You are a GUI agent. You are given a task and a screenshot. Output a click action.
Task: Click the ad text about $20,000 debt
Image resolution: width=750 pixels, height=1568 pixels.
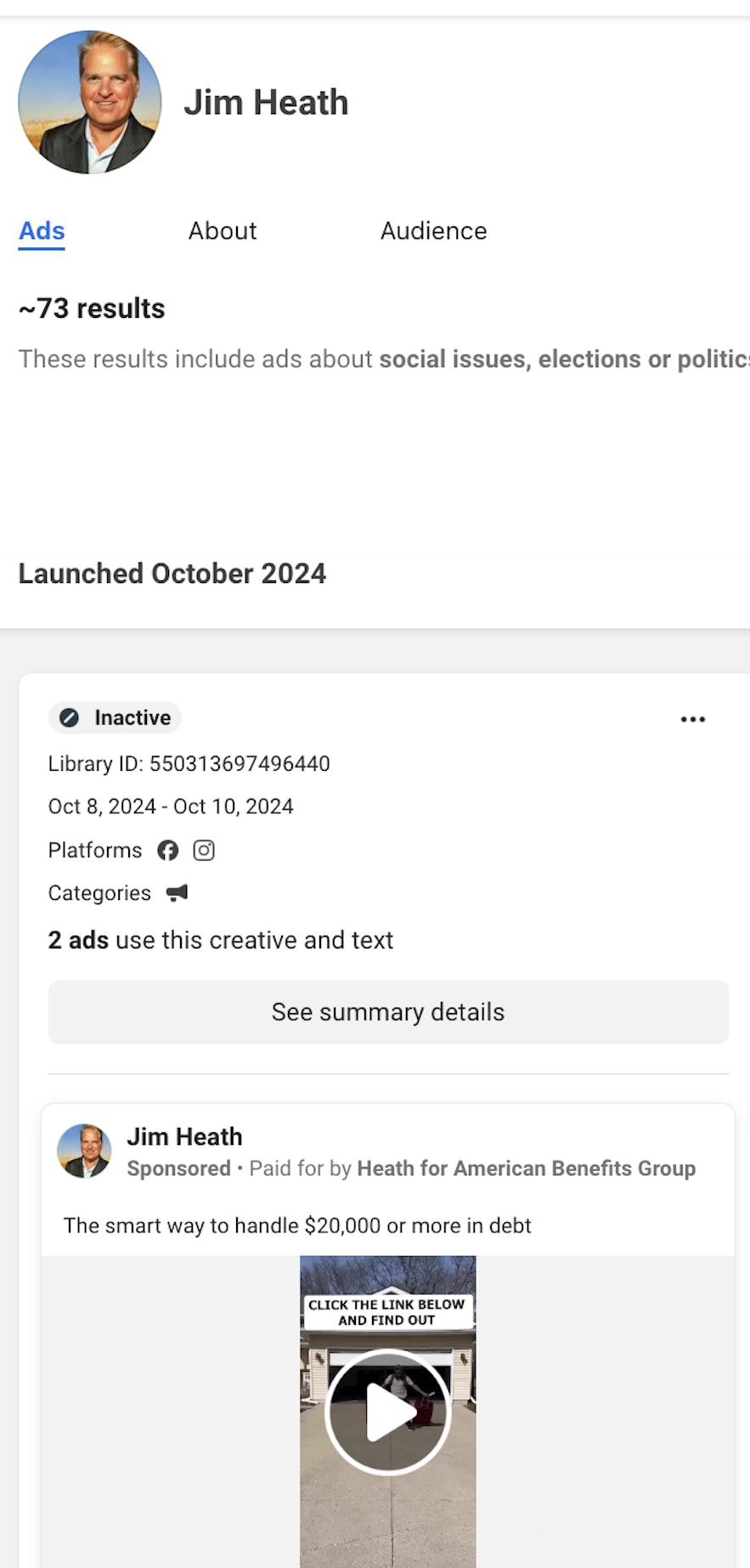[297, 1226]
